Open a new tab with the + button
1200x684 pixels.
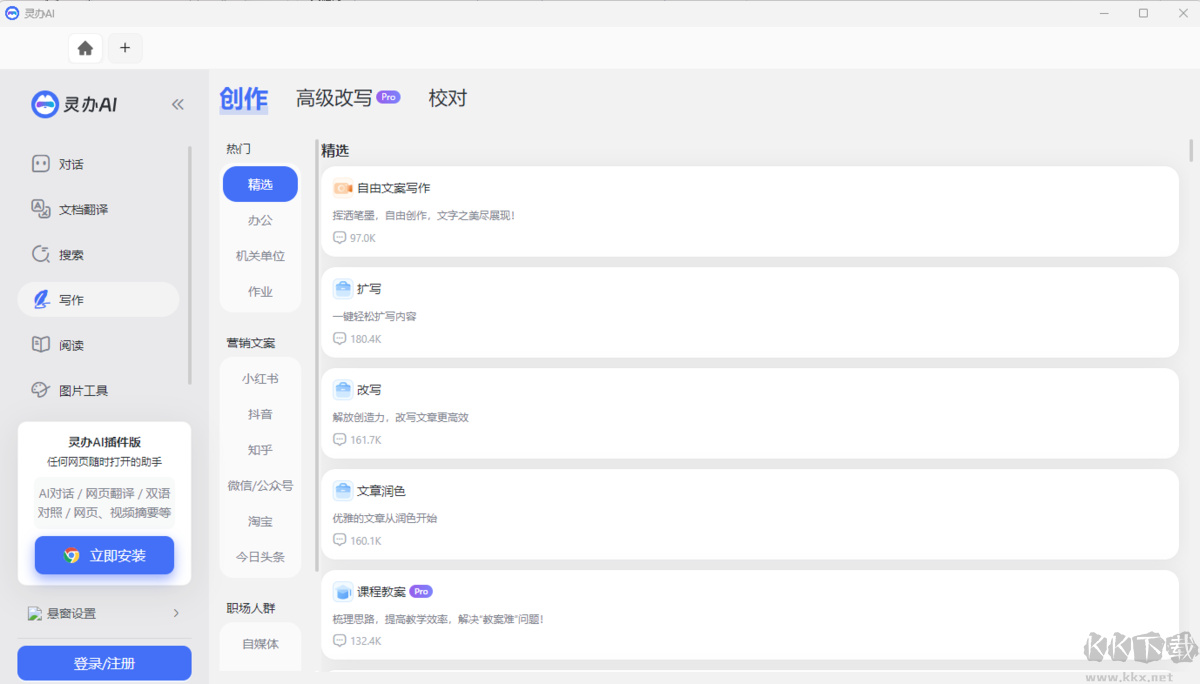click(x=125, y=47)
